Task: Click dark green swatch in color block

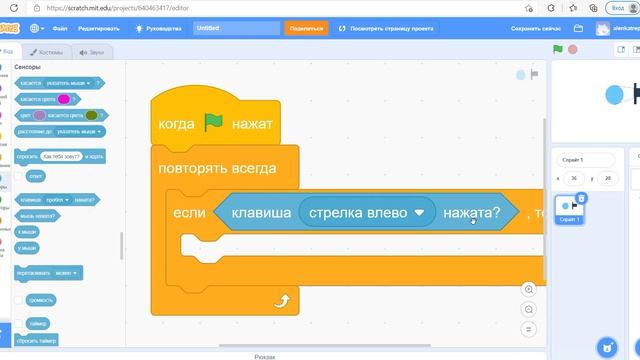Action: [91, 116]
